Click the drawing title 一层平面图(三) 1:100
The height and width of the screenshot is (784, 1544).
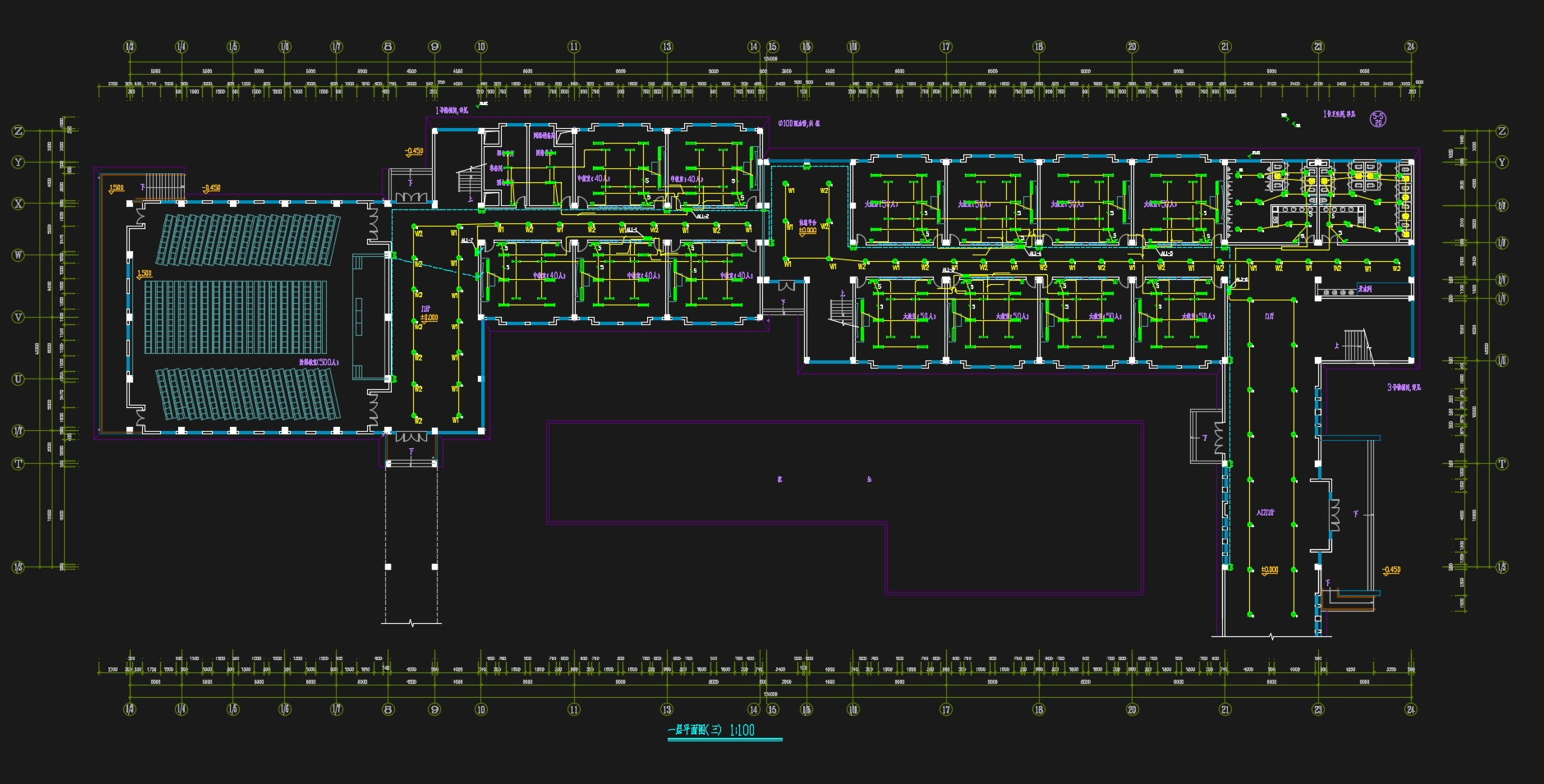[711, 730]
